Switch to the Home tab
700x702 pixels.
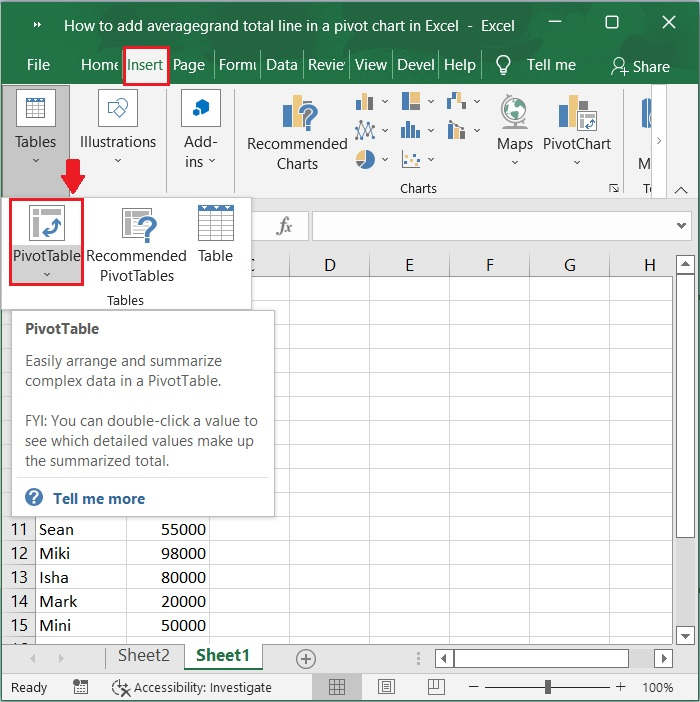point(99,65)
